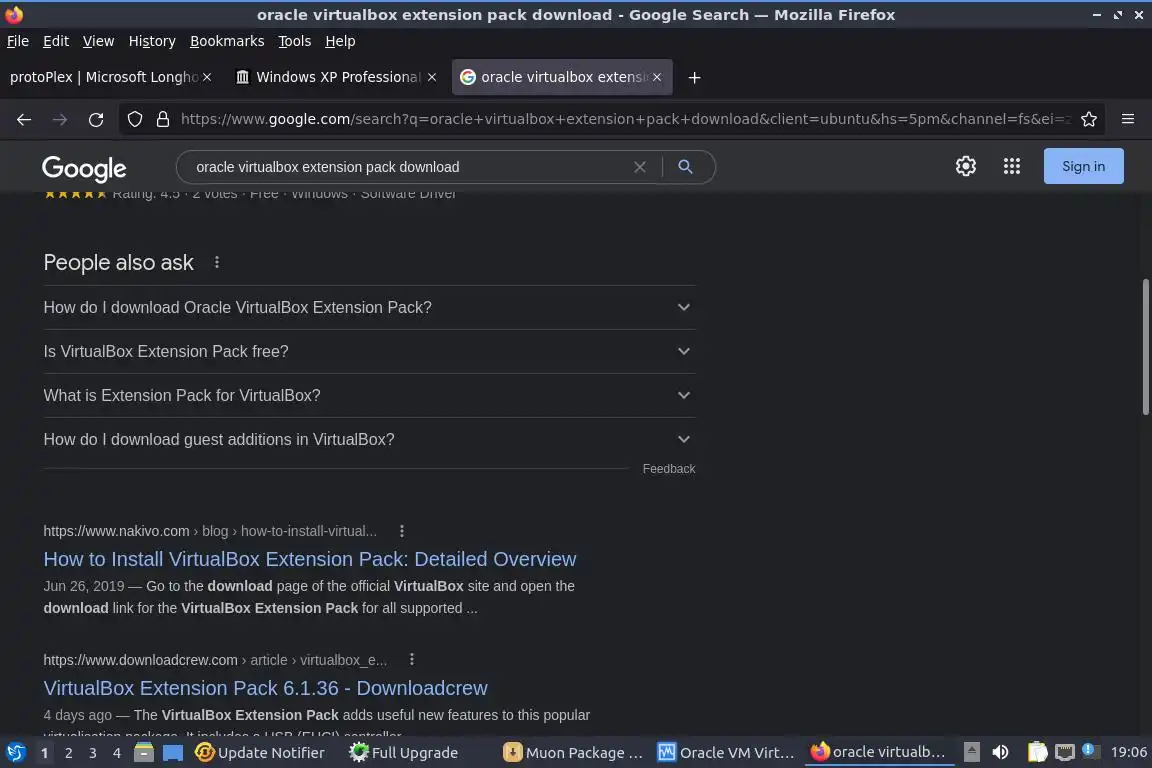Open the Bookmarks menu
The image size is (1152, 768).
point(227,41)
